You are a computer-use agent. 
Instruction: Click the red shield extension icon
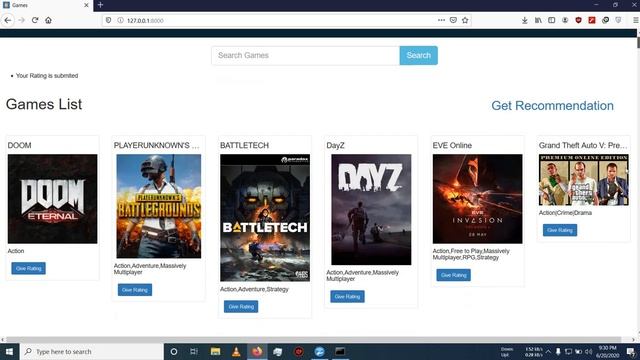(x=578, y=20)
